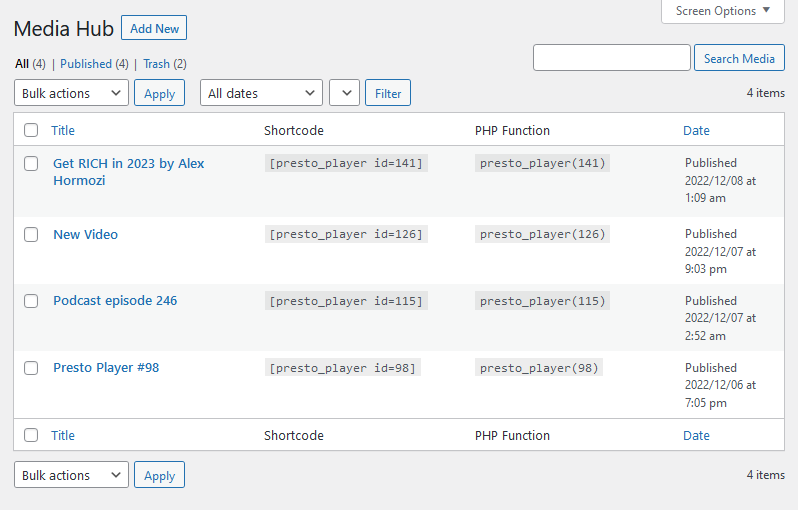798x510 pixels.
Task: Switch to the Trash filter view
Action: click(x=156, y=64)
